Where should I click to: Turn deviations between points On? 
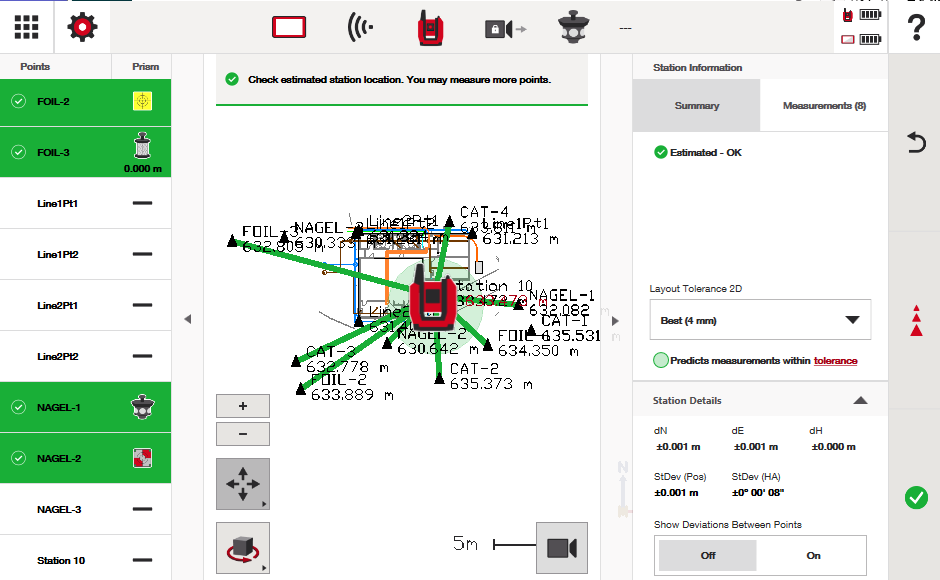(813, 555)
